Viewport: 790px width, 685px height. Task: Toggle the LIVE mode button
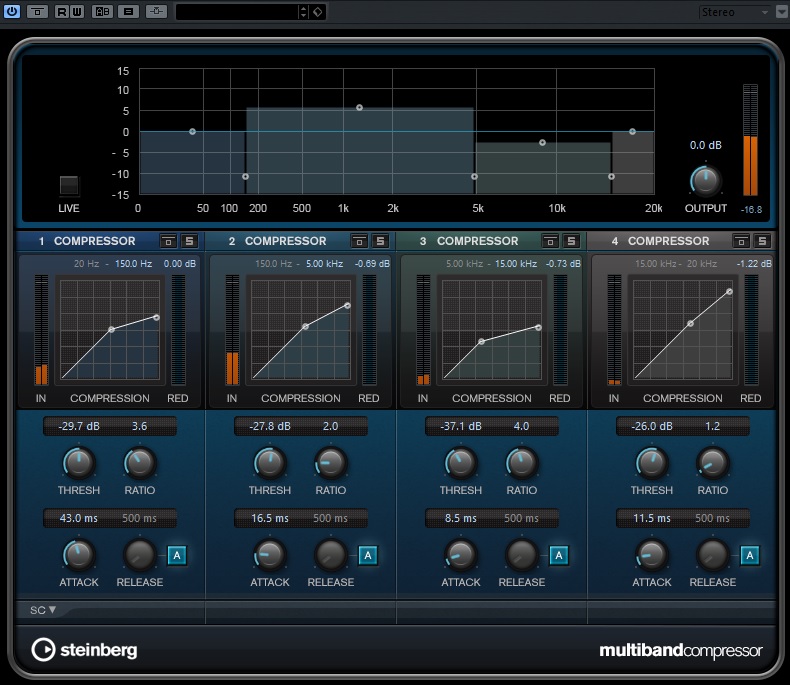tap(69, 186)
